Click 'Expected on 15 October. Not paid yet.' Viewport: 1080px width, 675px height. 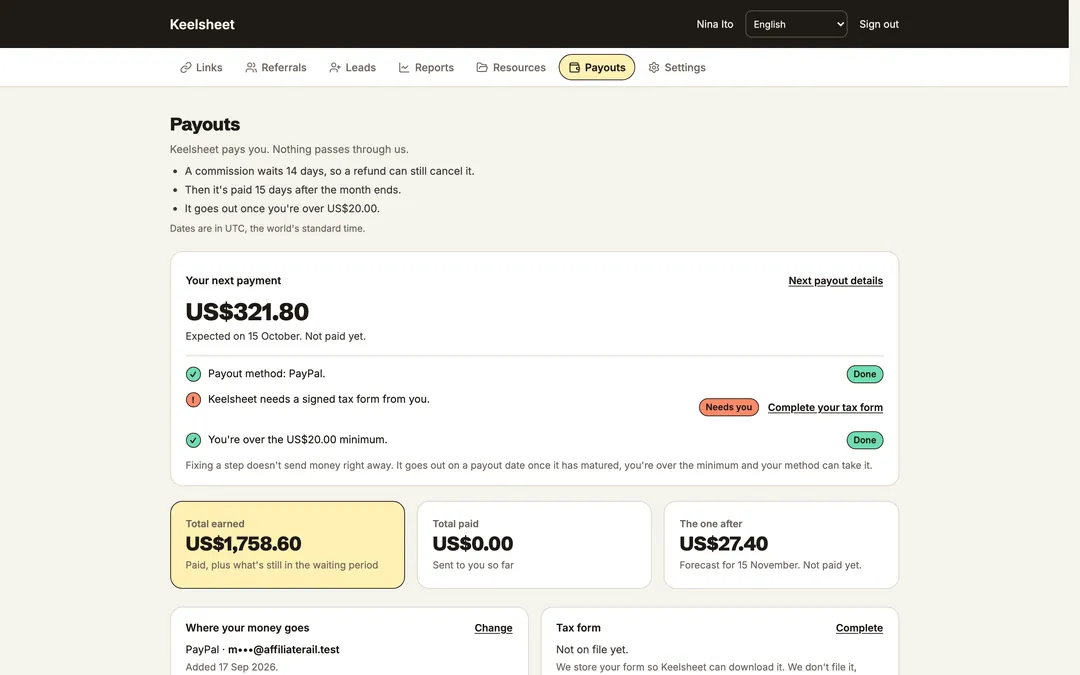[x=276, y=336]
